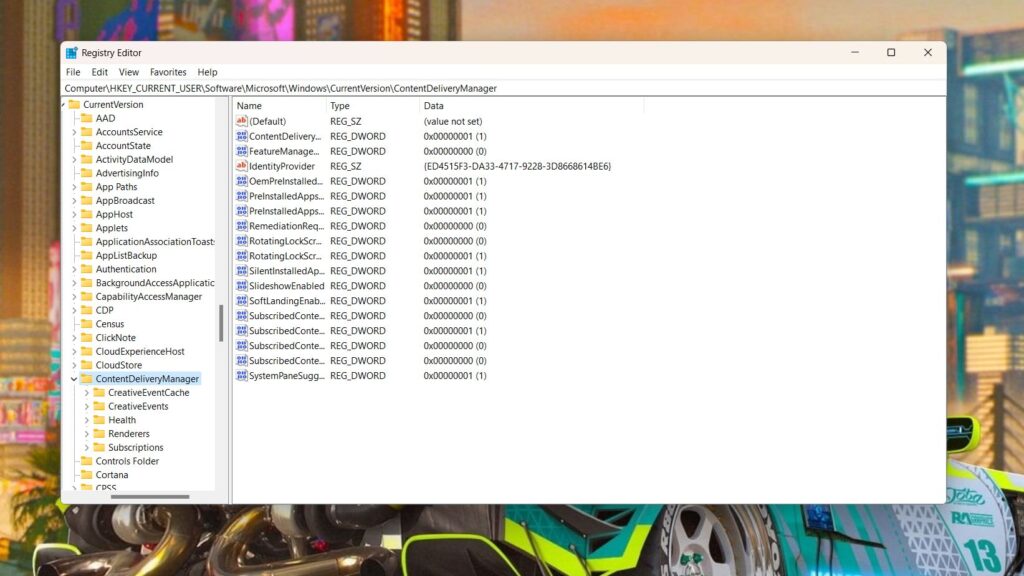Click the Cortana folder icon
The image size is (1024, 576).
coord(86,475)
